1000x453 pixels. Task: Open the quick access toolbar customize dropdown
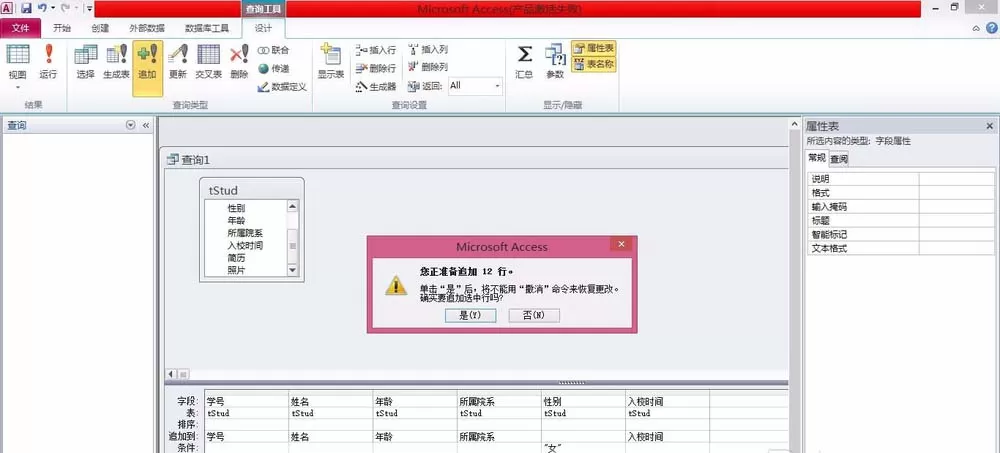[x=88, y=8]
